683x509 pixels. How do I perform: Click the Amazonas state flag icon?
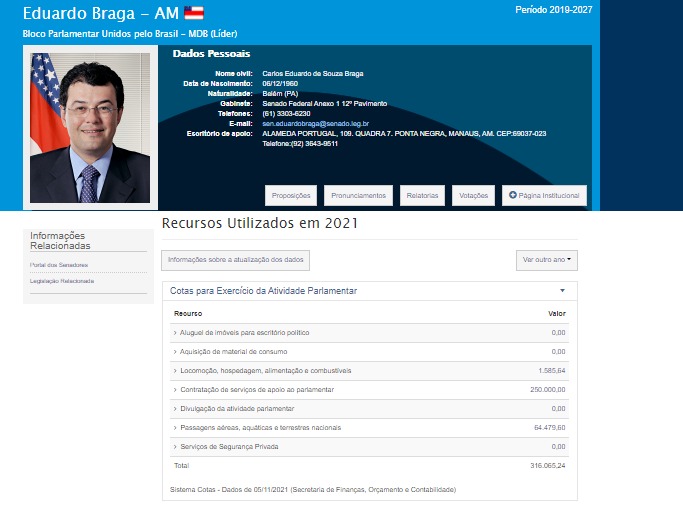[x=193, y=13]
